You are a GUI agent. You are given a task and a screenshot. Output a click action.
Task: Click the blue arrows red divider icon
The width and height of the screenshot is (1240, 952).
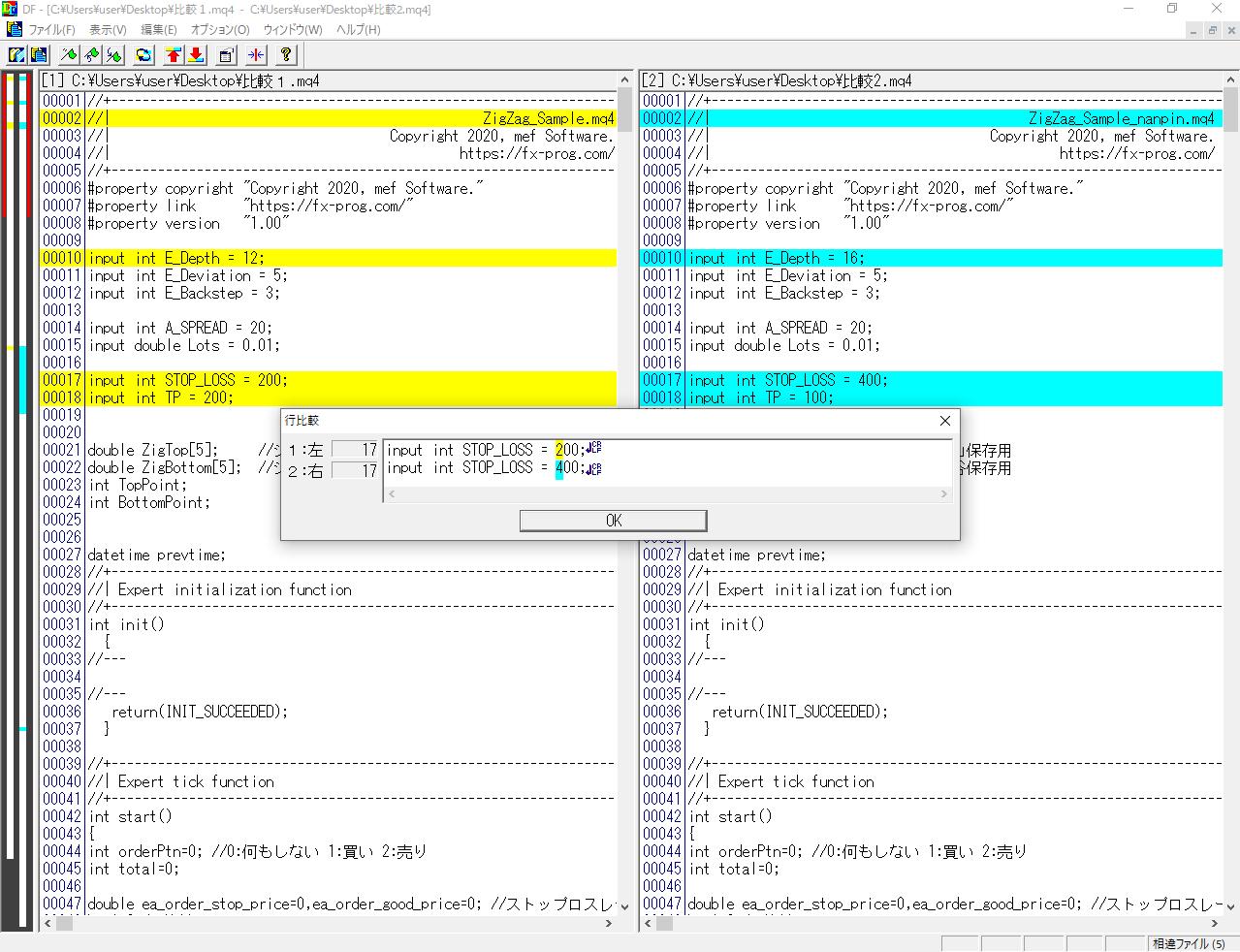coord(256,55)
